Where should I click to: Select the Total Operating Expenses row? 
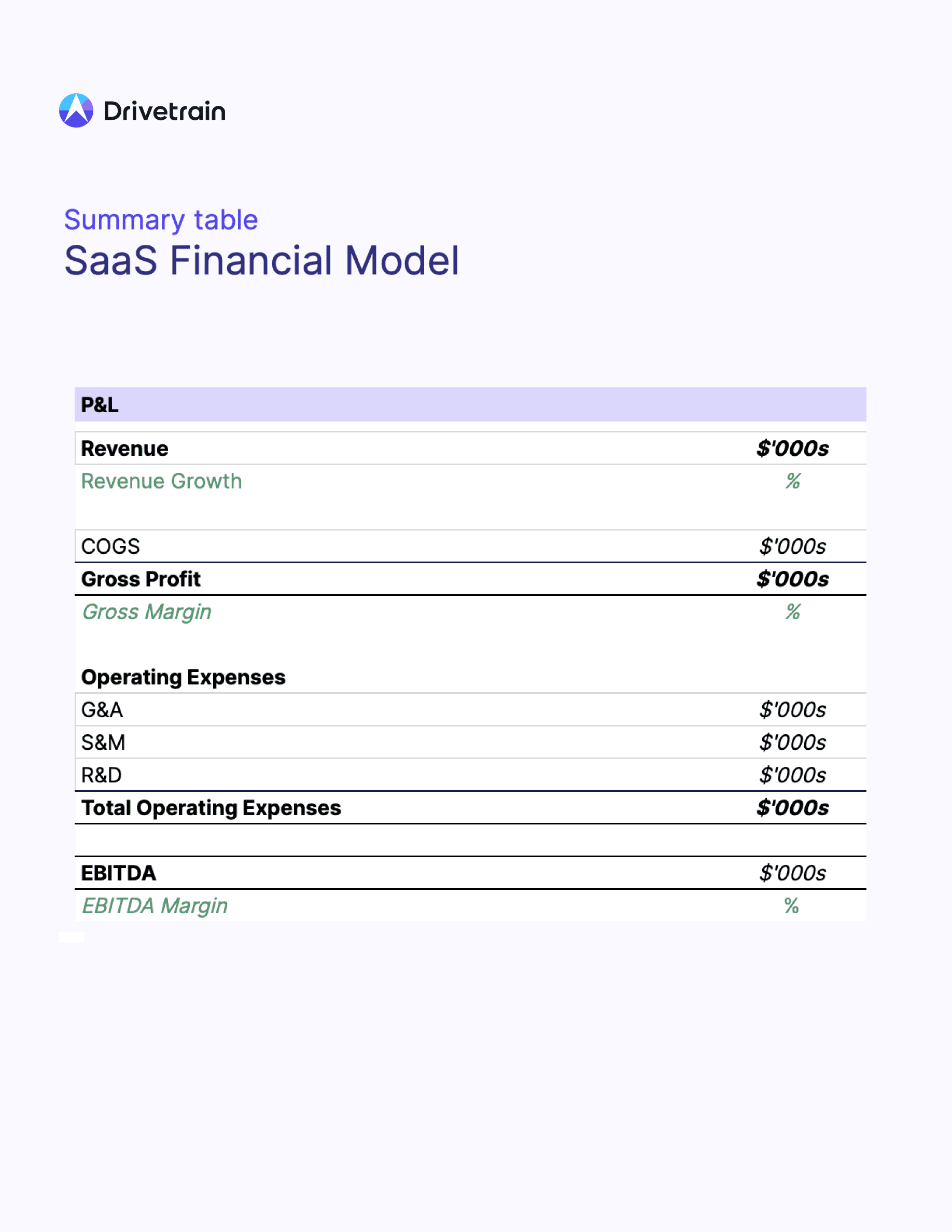(x=470, y=808)
